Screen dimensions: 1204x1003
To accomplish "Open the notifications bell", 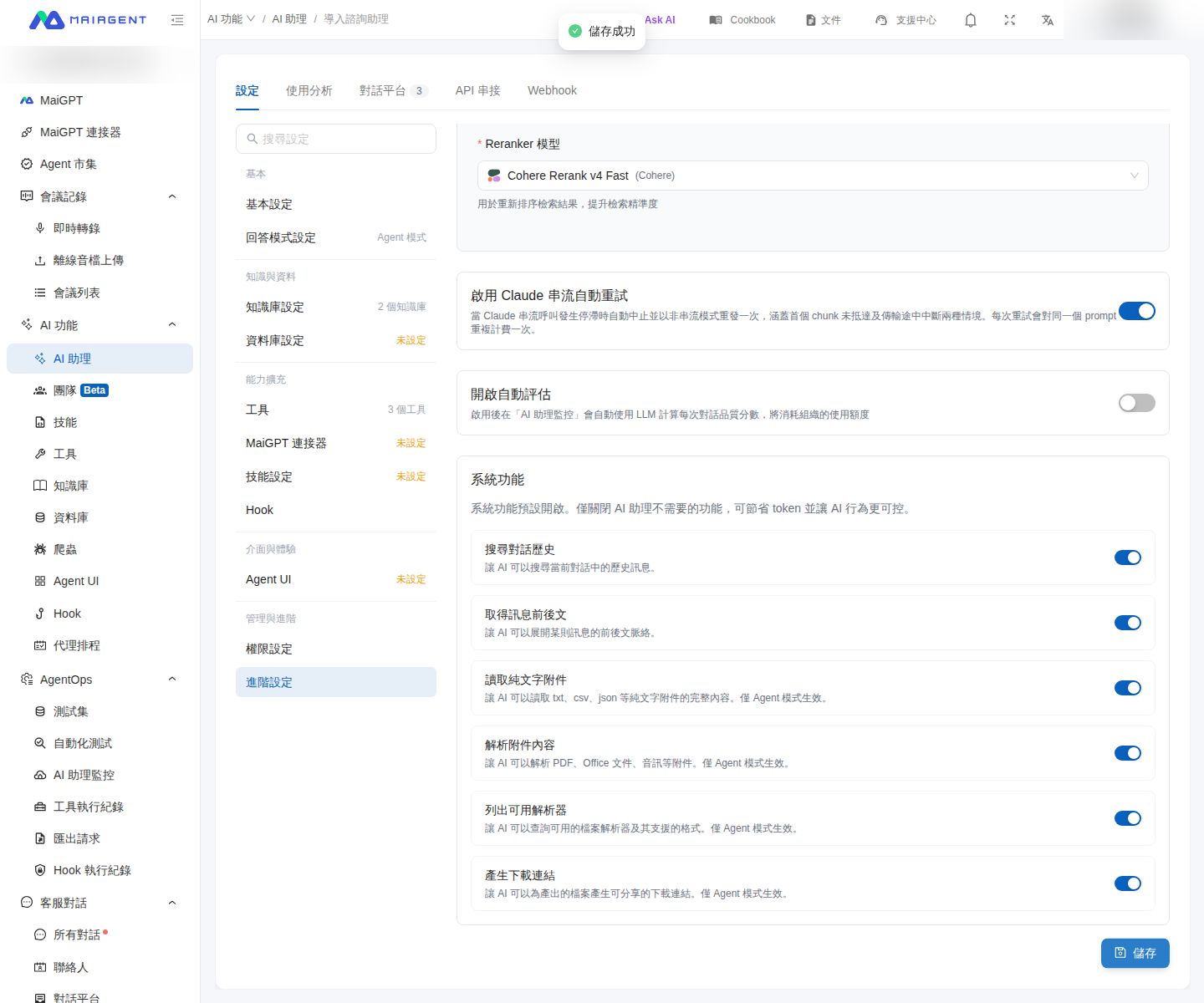I will click(971, 20).
